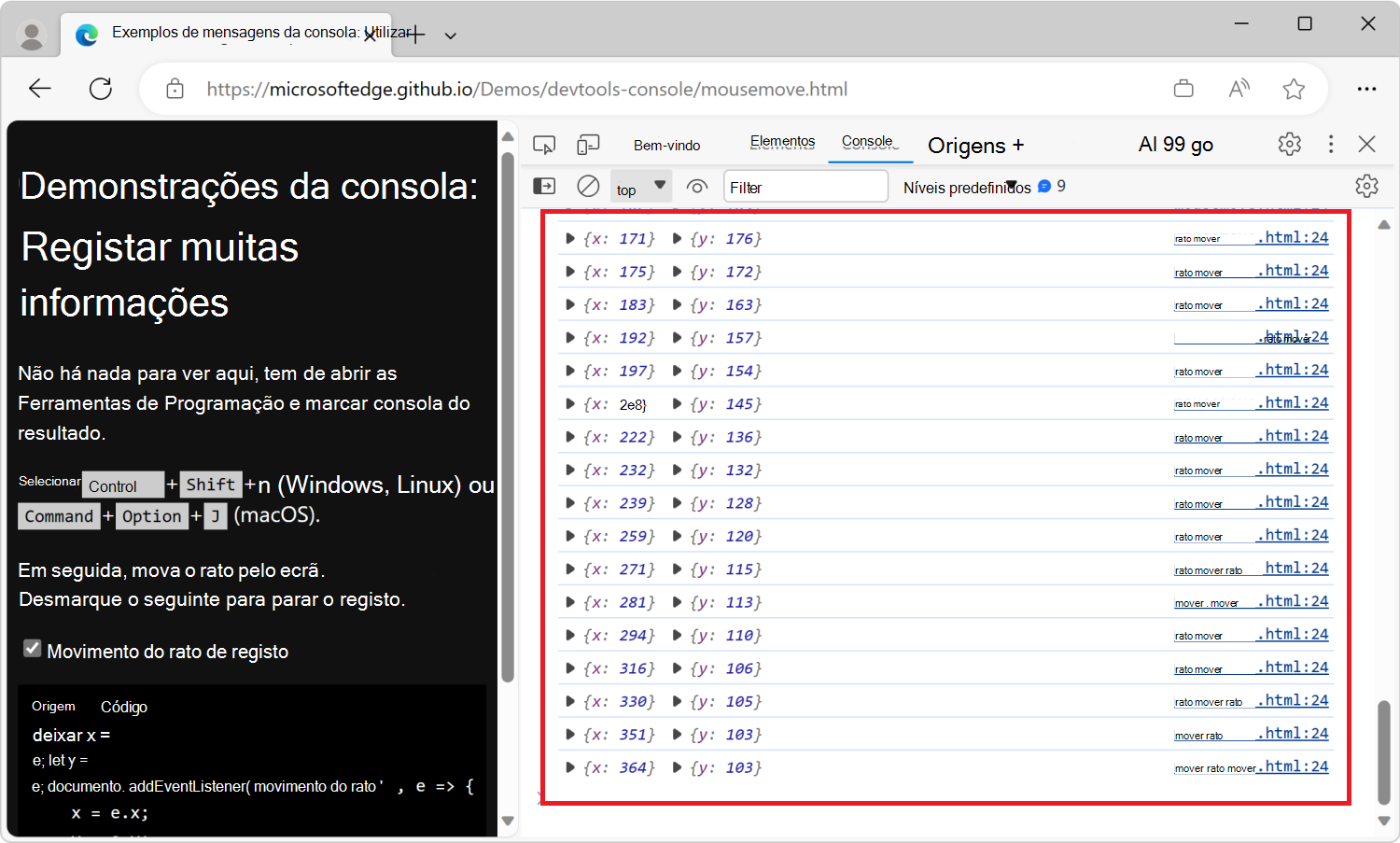Viewport: 1400px width, 843px height.
Task: Add page to favorites star
Action: tap(1294, 89)
